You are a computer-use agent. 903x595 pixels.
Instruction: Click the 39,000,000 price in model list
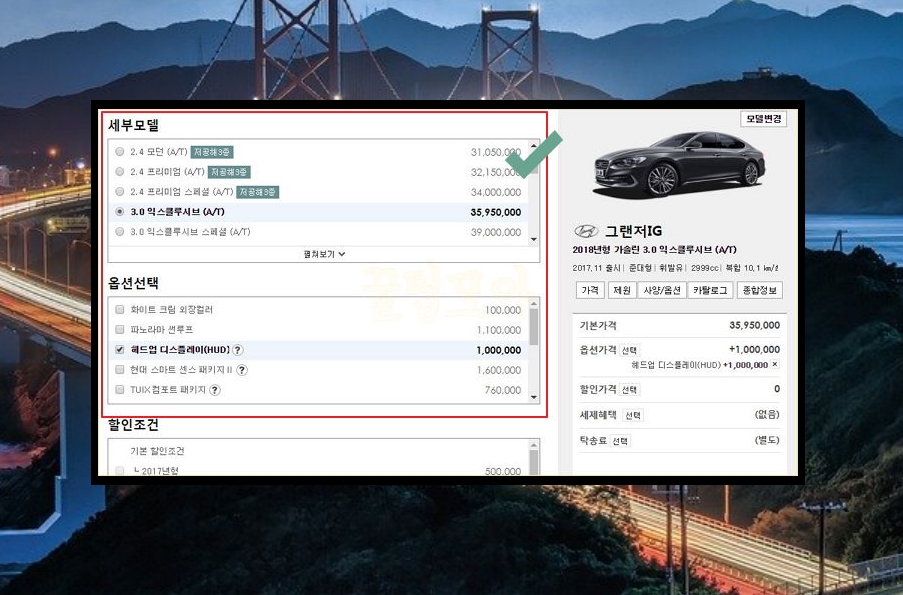pos(496,232)
